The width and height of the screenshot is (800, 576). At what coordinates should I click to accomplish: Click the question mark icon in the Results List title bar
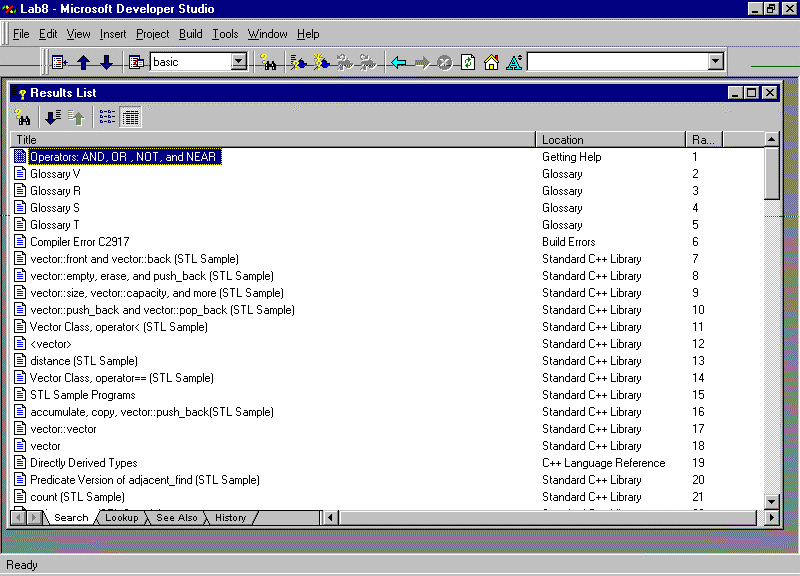pos(22,93)
